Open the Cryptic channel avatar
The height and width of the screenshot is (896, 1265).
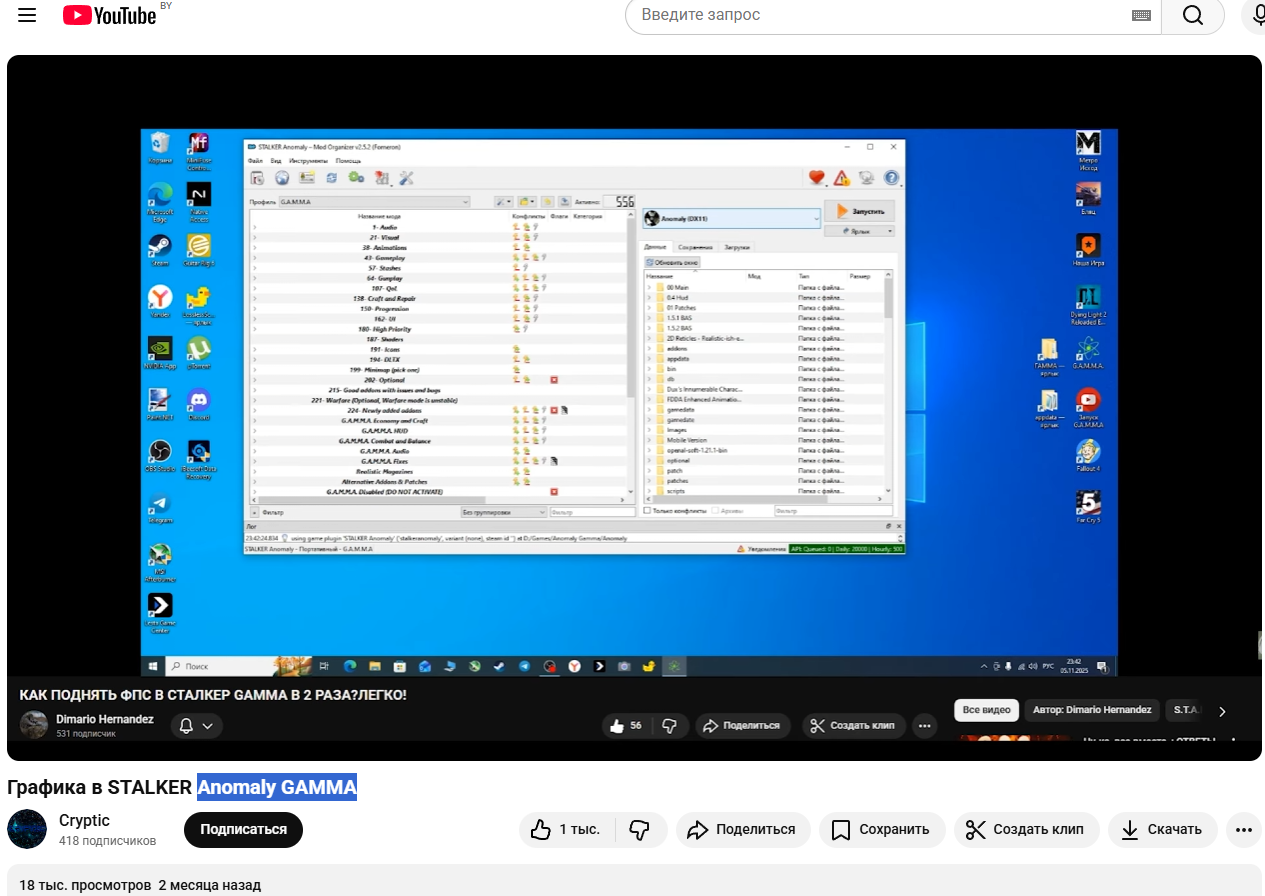point(27,829)
